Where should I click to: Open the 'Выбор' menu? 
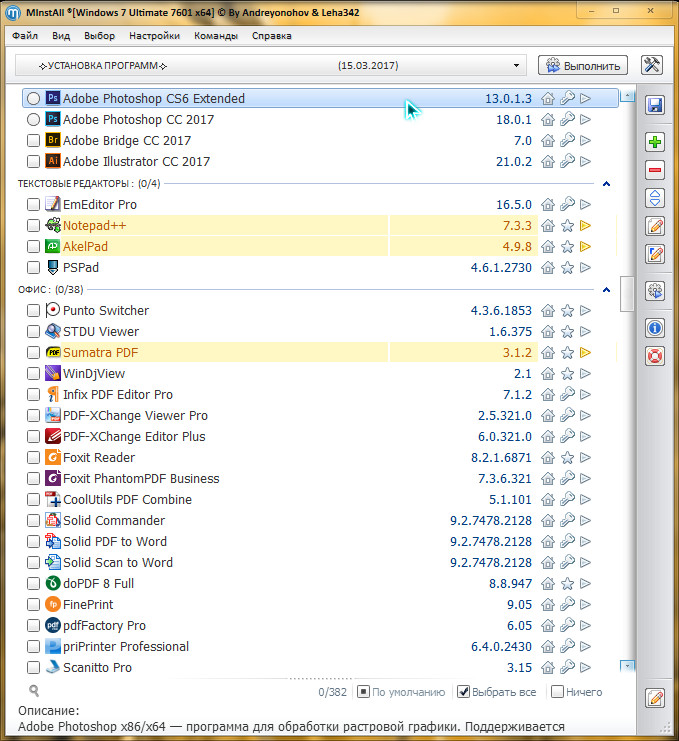(x=99, y=35)
